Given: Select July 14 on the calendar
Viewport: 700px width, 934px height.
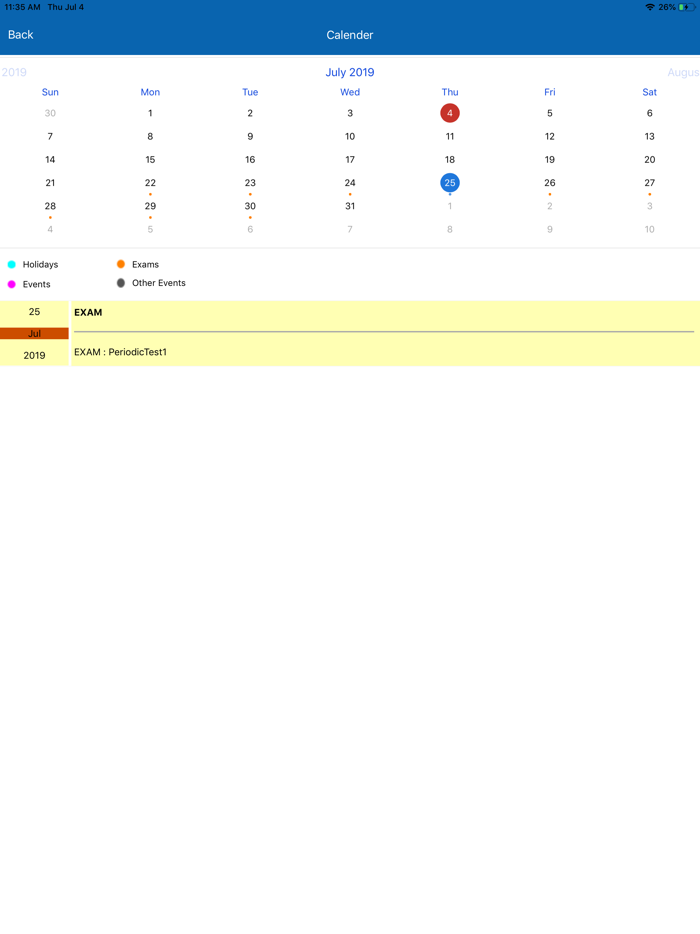Looking at the screenshot, I should (50, 160).
